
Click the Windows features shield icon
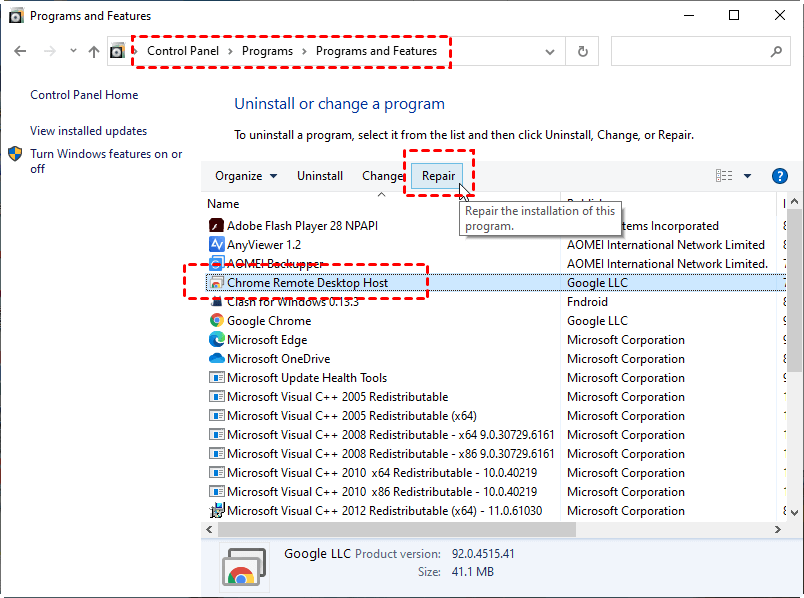tap(15, 153)
